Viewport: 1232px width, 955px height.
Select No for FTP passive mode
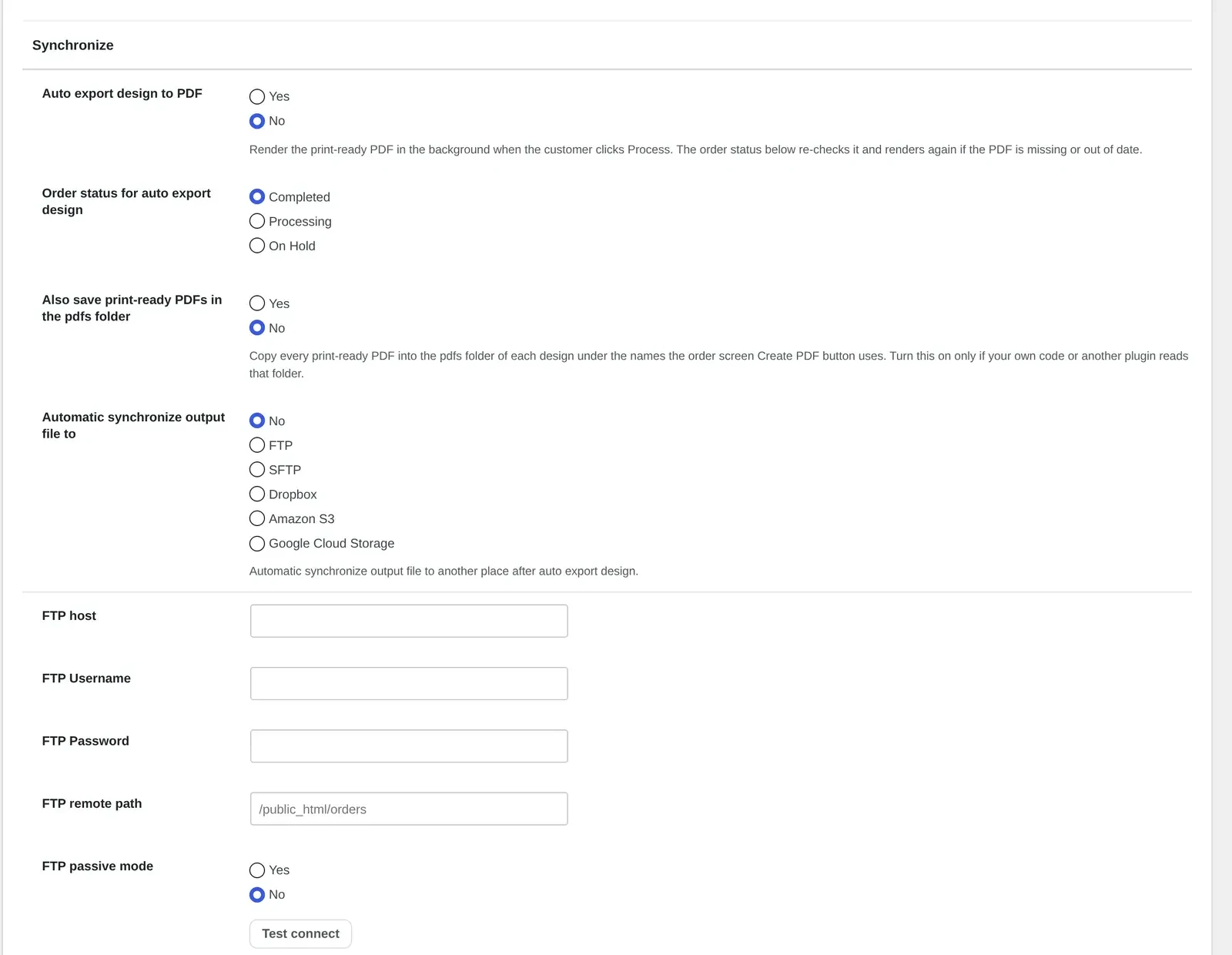(257, 895)
